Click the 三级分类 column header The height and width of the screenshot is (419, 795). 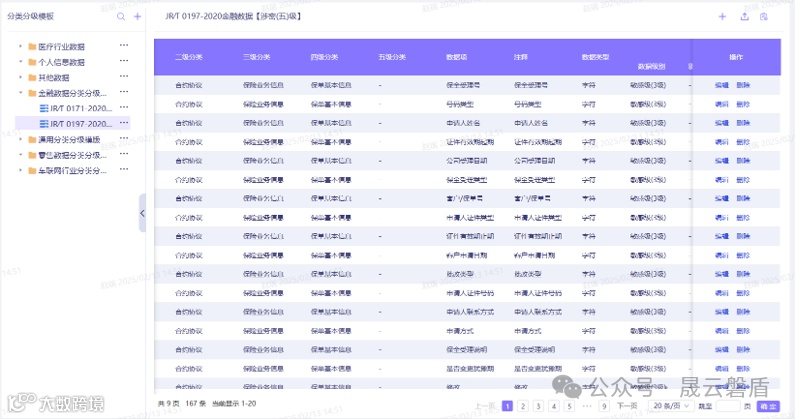(x=257, y=57)
